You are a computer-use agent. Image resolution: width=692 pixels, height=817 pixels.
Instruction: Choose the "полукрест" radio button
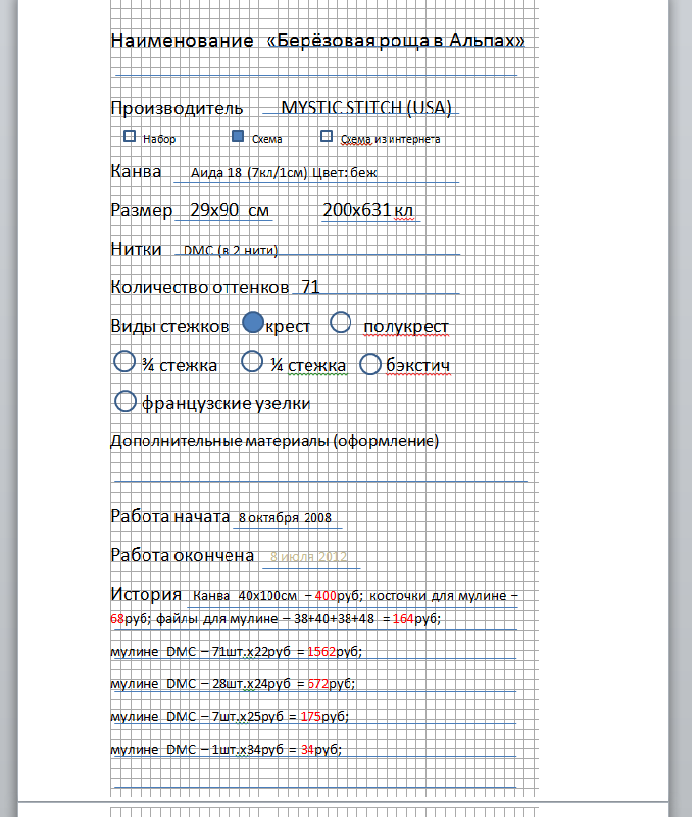tap(341, 322)
